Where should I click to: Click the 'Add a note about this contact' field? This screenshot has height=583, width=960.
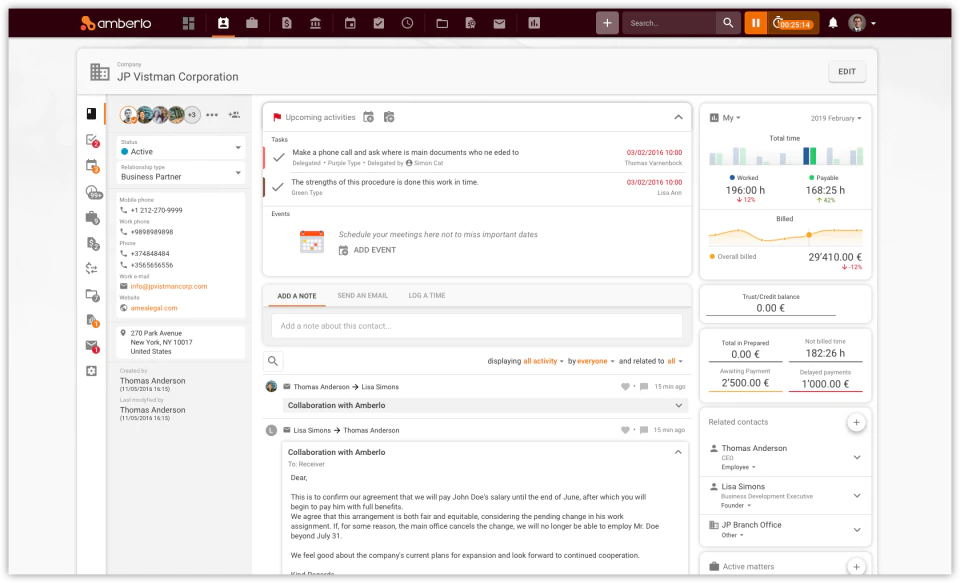(477, 326)
